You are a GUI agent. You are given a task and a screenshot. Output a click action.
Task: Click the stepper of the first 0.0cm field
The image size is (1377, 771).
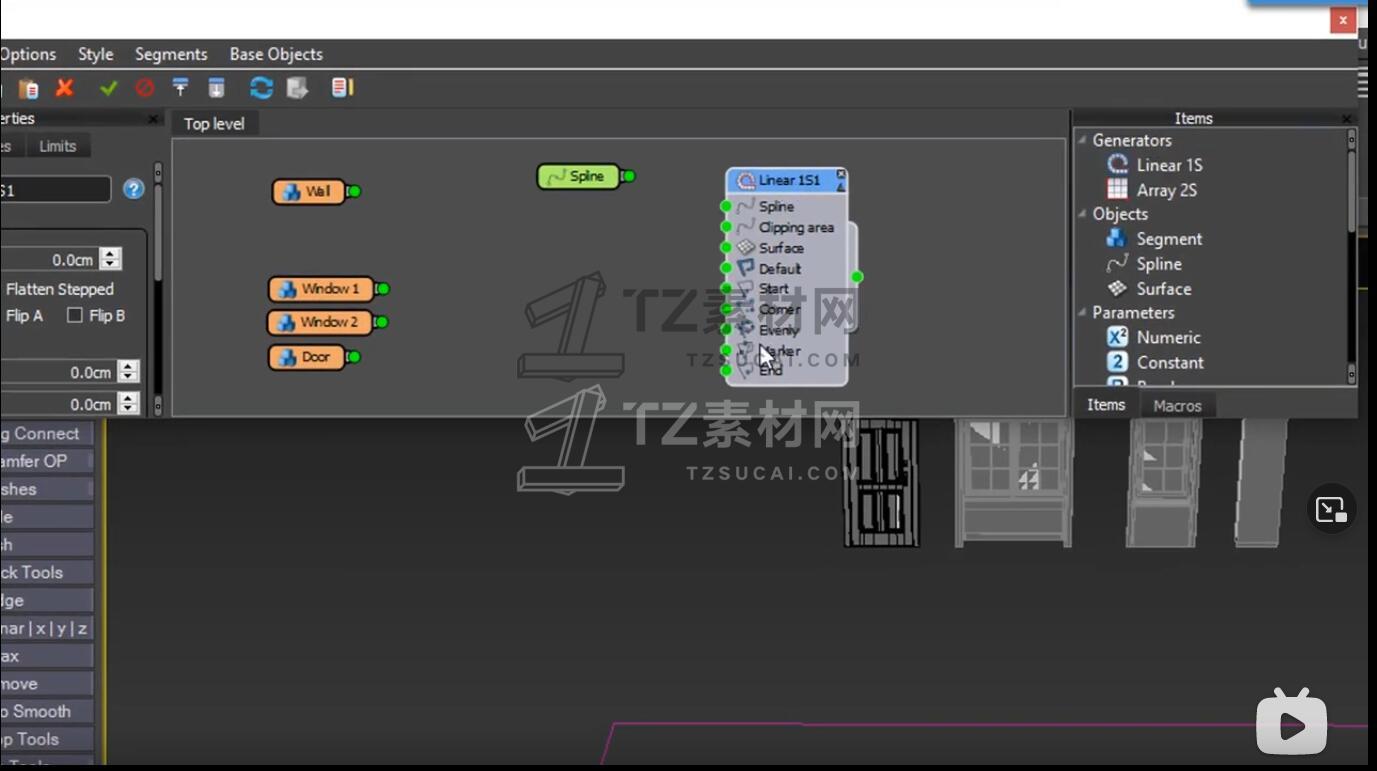111,260
